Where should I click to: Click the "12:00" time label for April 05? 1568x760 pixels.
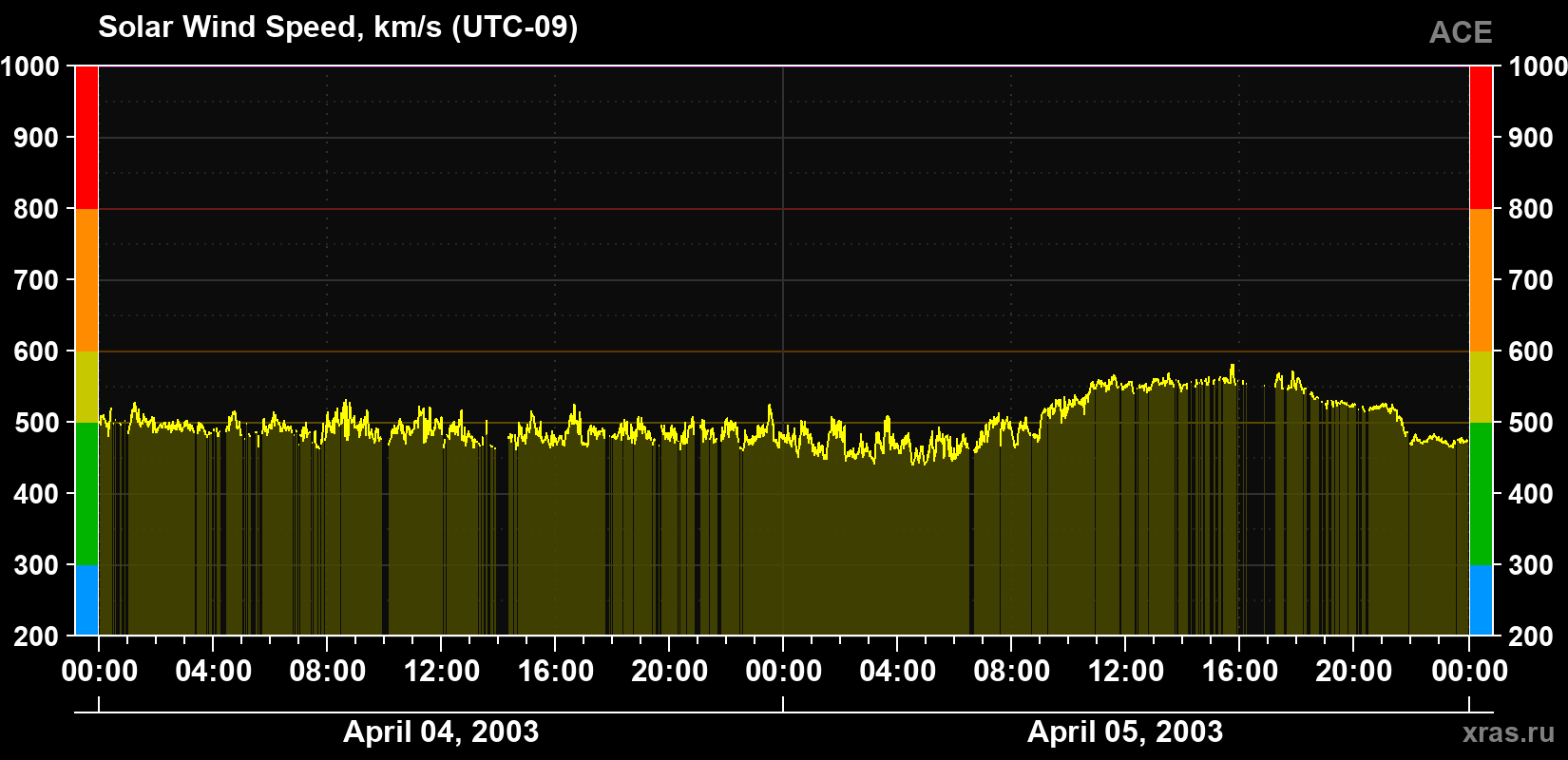tap(1126, 672)
